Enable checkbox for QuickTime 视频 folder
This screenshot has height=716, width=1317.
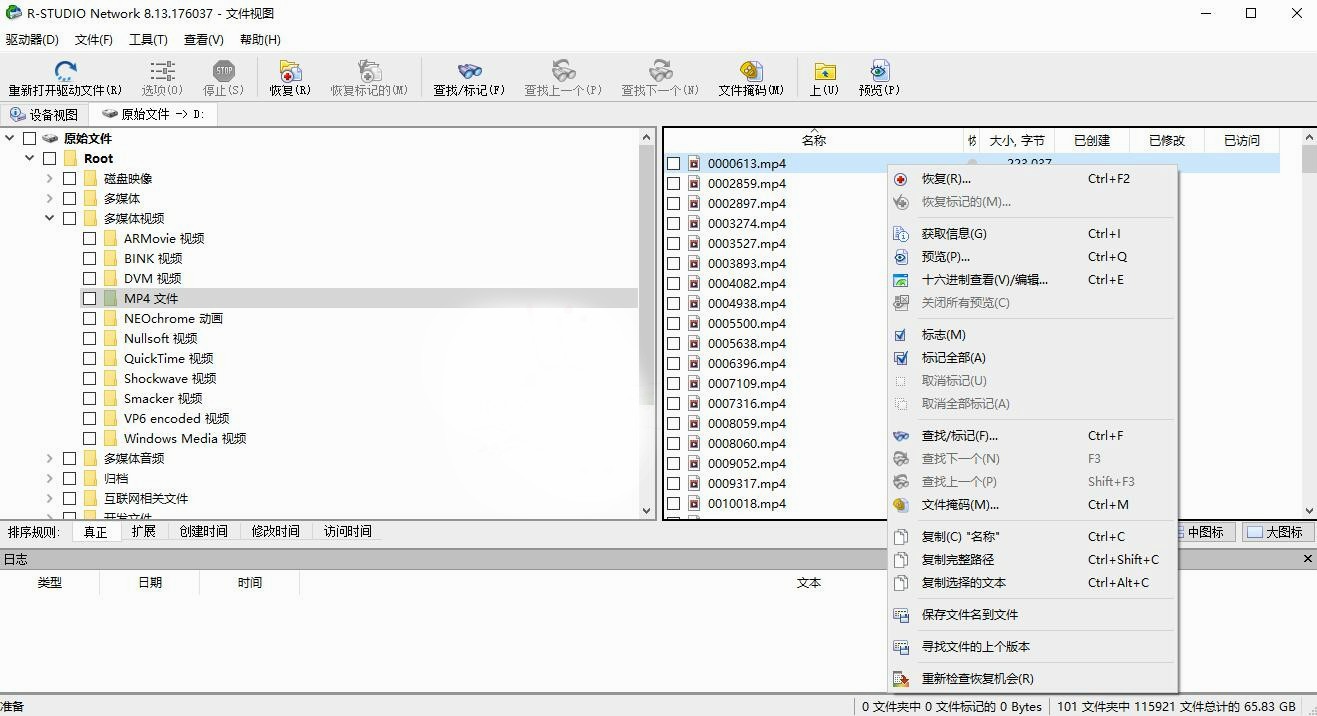[x=90, y=359]
